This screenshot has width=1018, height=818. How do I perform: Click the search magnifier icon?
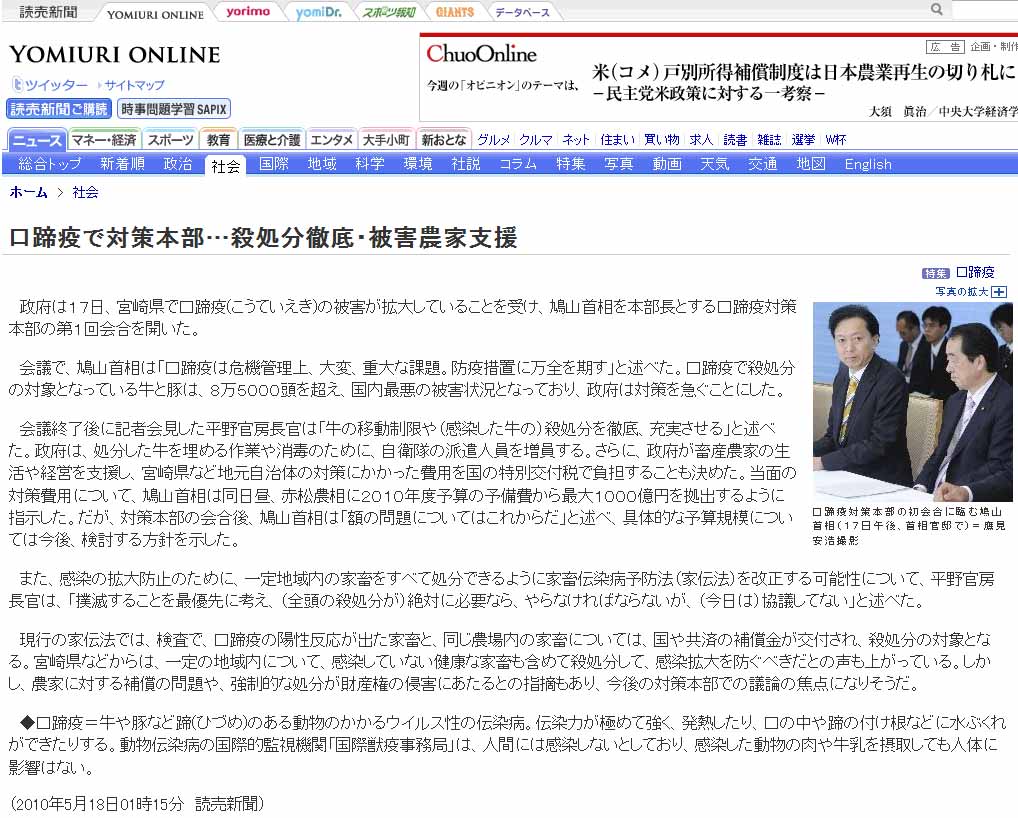coord(937,10)
